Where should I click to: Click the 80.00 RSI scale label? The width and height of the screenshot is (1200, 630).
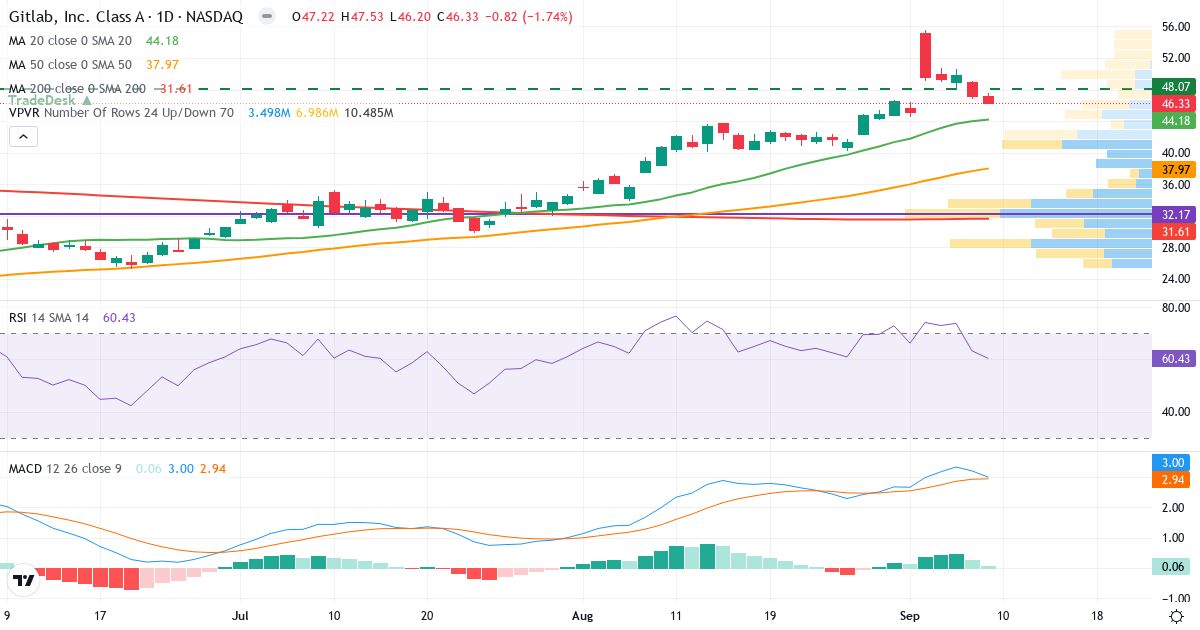[x=1174, y=308]
